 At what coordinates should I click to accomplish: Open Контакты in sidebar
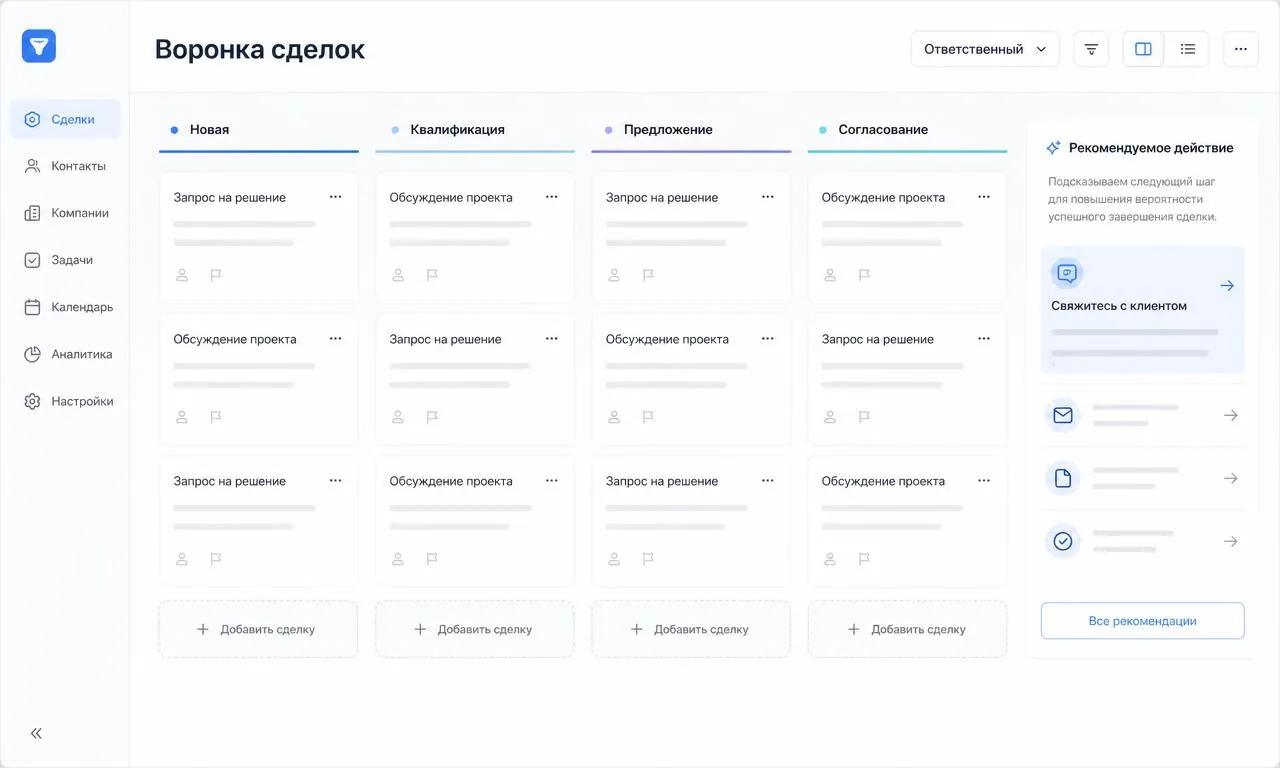[x=65, y=166]
